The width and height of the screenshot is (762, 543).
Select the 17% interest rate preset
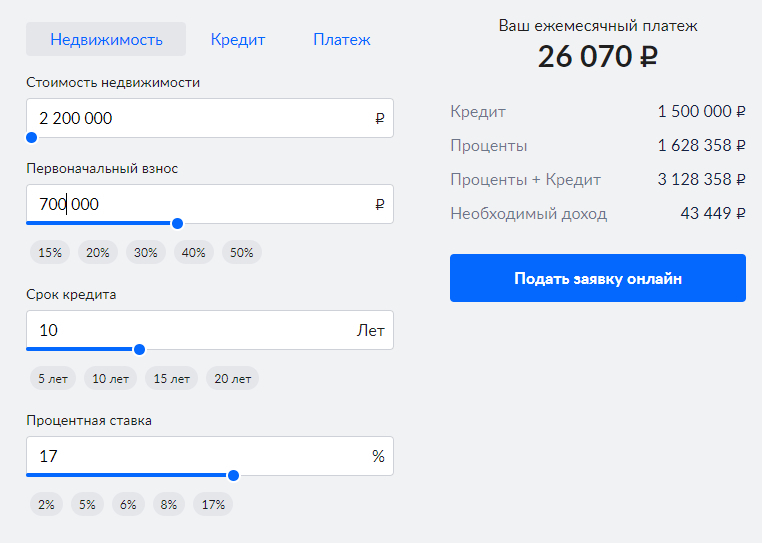(213, 505)
